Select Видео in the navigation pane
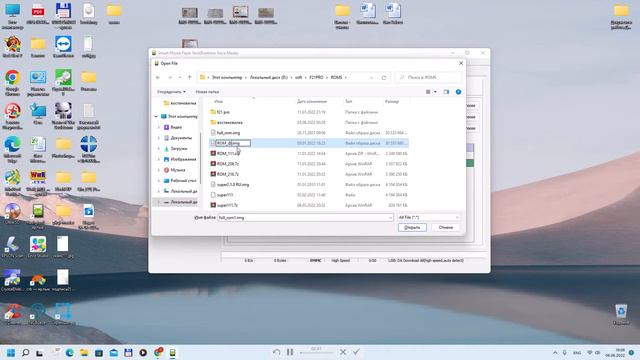 (176, 127)
